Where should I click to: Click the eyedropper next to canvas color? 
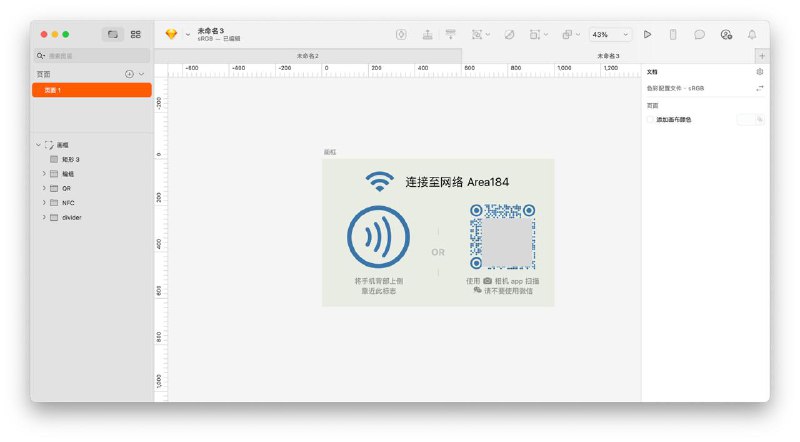tap(760, 119)
